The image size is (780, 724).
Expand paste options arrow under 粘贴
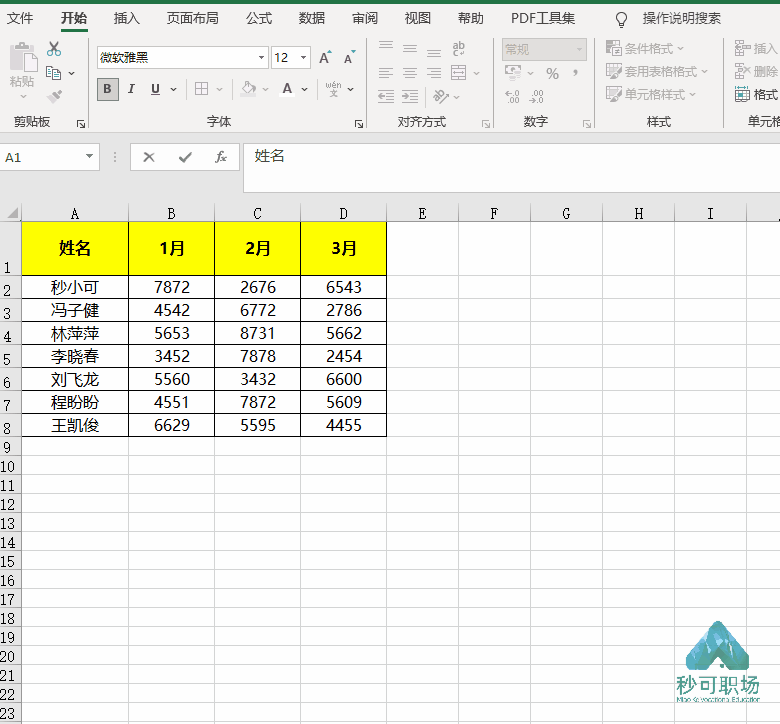click(x=23, y=96)
